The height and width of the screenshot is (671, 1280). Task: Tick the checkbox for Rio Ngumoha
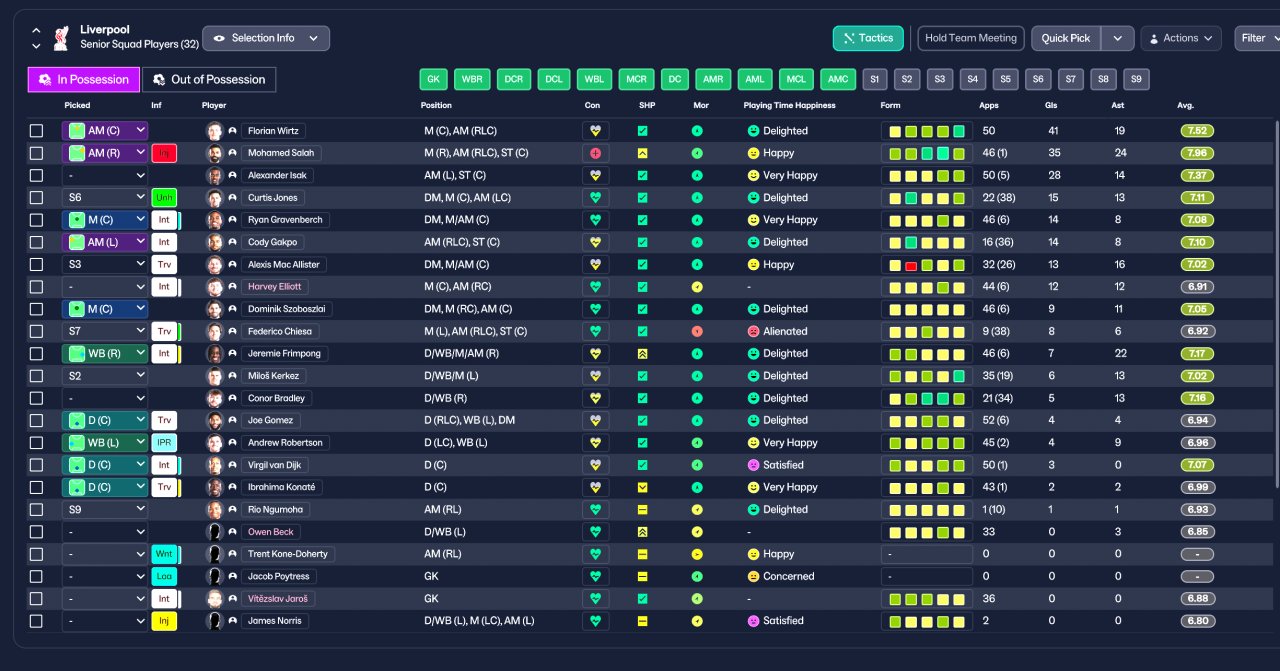coord(37,510)
